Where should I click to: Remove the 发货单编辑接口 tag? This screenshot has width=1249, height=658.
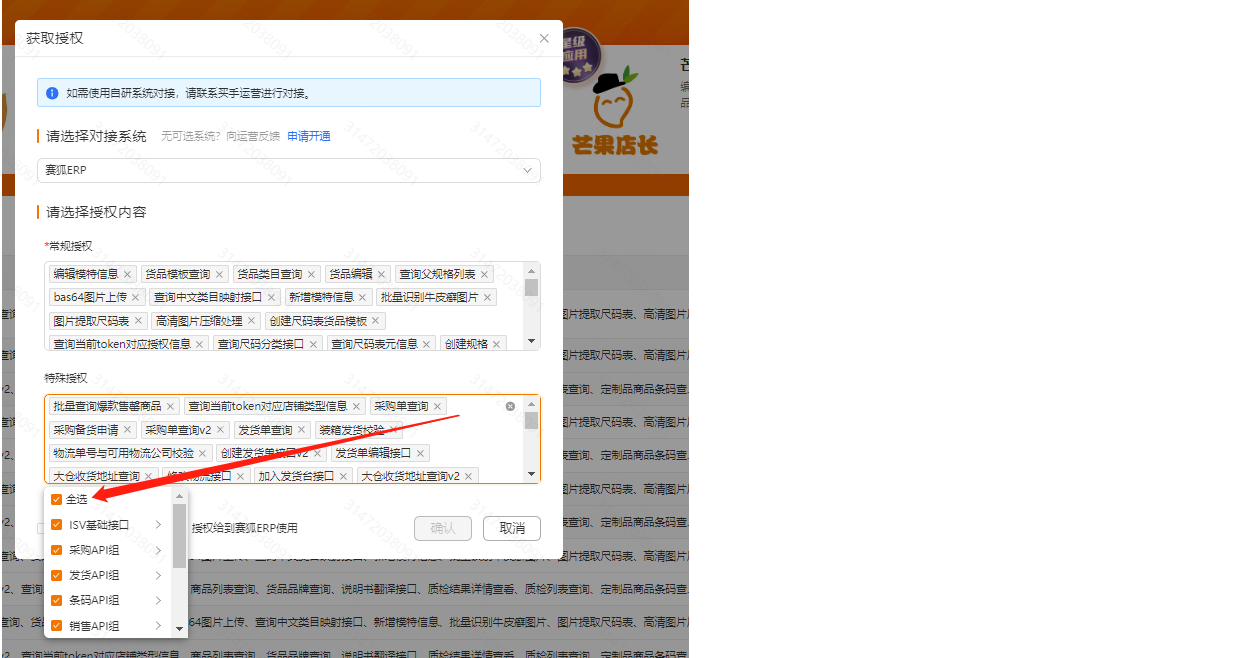[420, 453]
